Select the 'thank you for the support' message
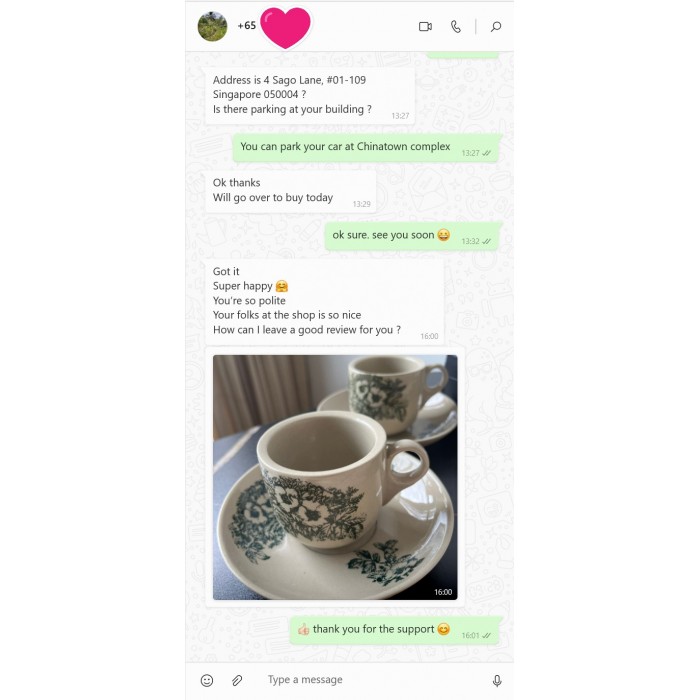Image resolution: width=700 pixels, height=700 pixels. [396, 630]
